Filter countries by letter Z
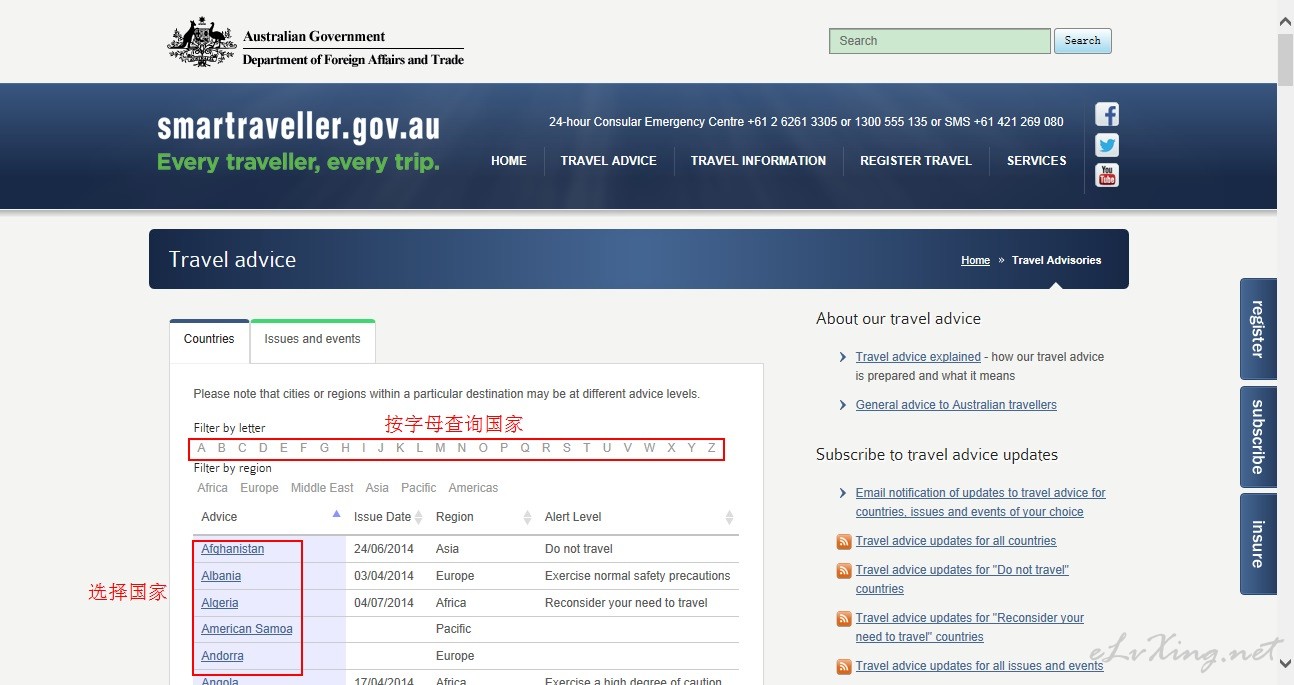 [712, 448]
